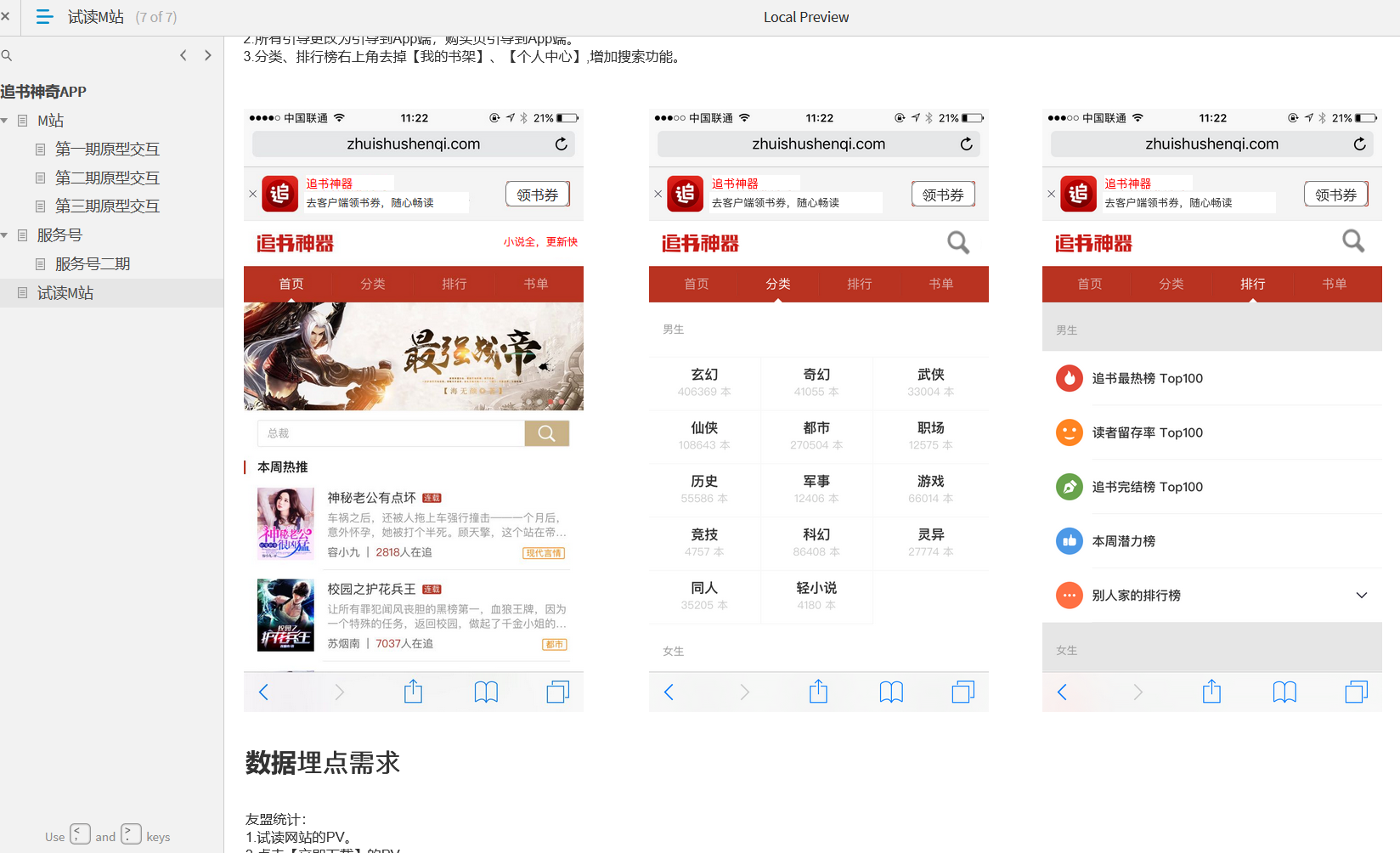Select 书单 tab in first phone mockup
Image resolution: width=1400 pixels, height=853 pixels.
[536, 284]
